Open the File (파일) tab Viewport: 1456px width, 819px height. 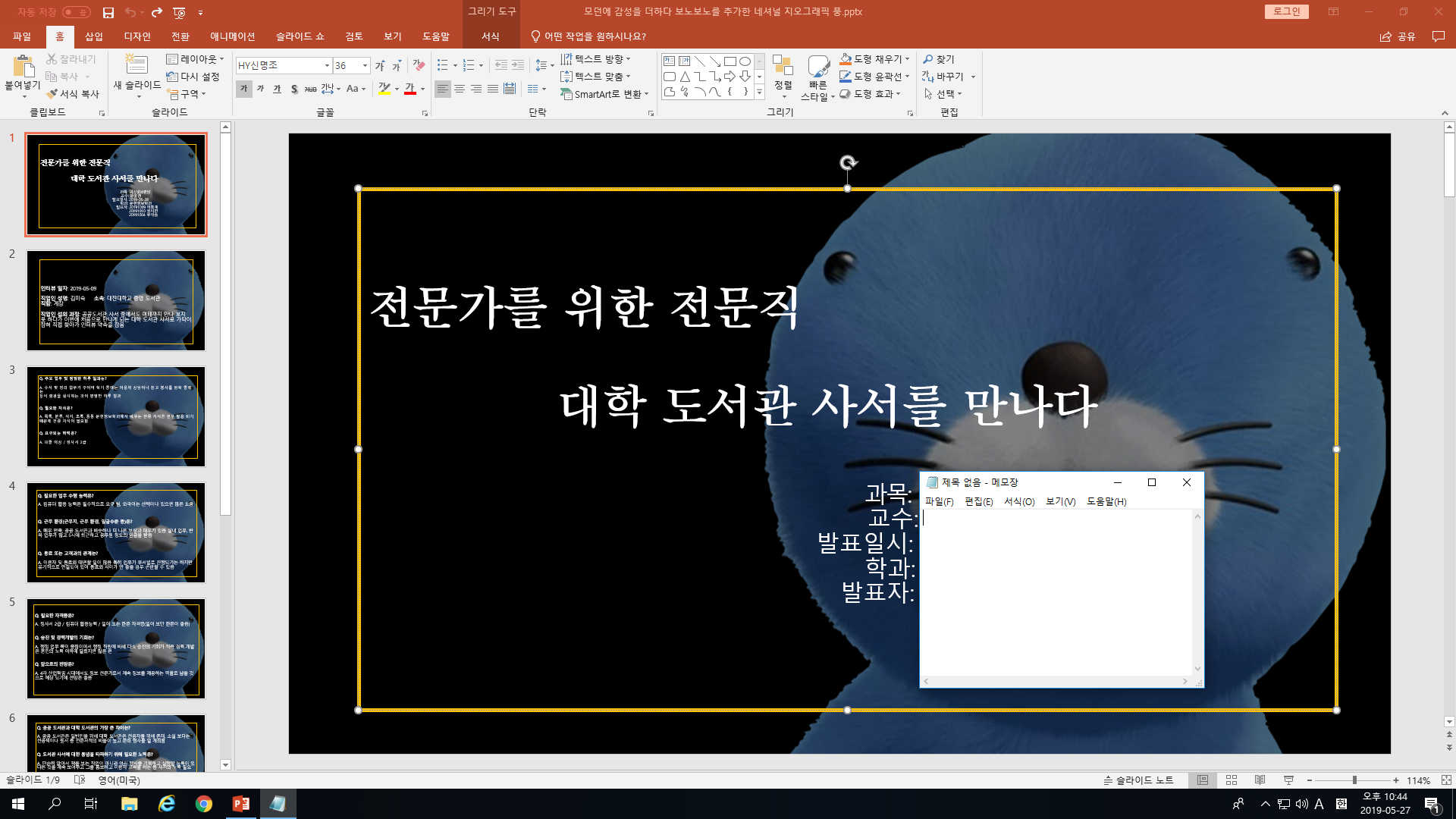point(22,36)
